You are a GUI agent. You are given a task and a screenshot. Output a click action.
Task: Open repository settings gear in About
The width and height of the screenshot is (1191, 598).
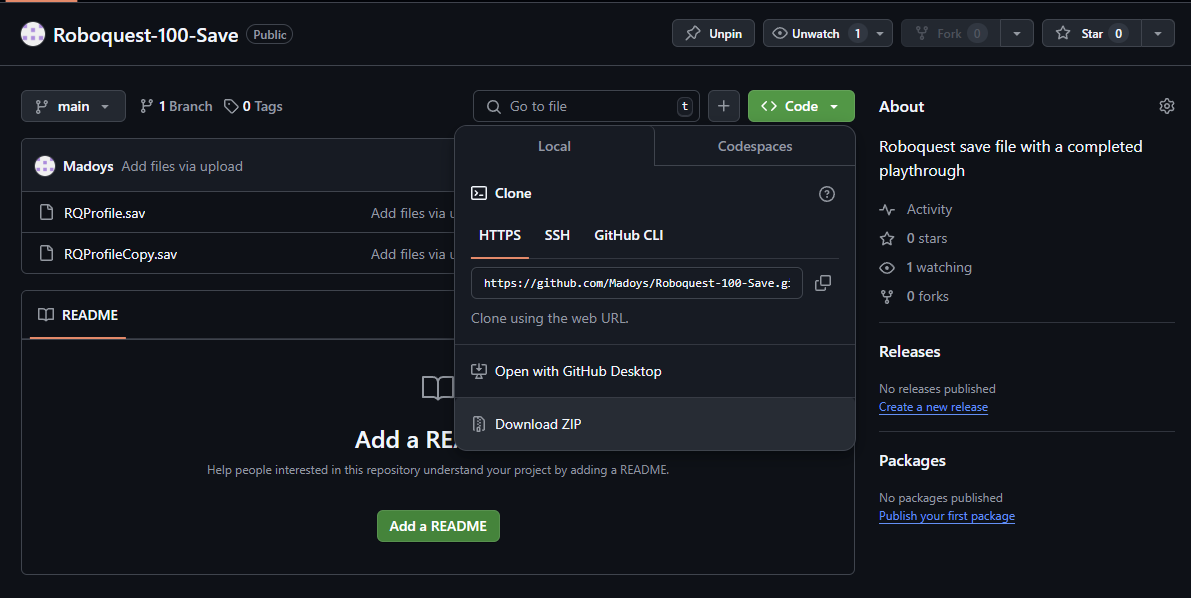pos(1166,106)
